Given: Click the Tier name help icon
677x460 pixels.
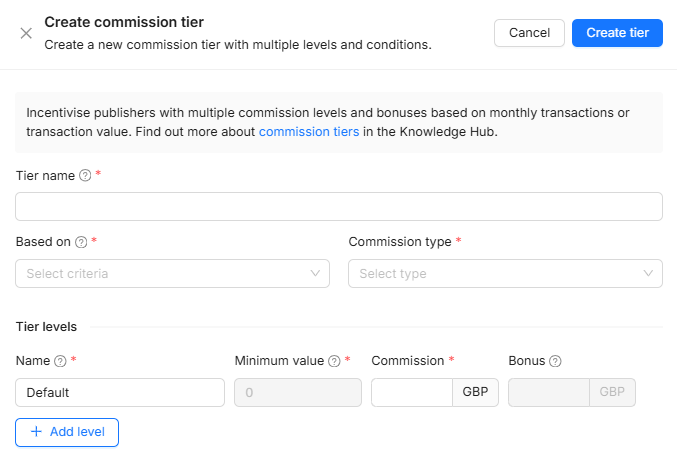Looking at the screenshot, I should coord(85,175).
